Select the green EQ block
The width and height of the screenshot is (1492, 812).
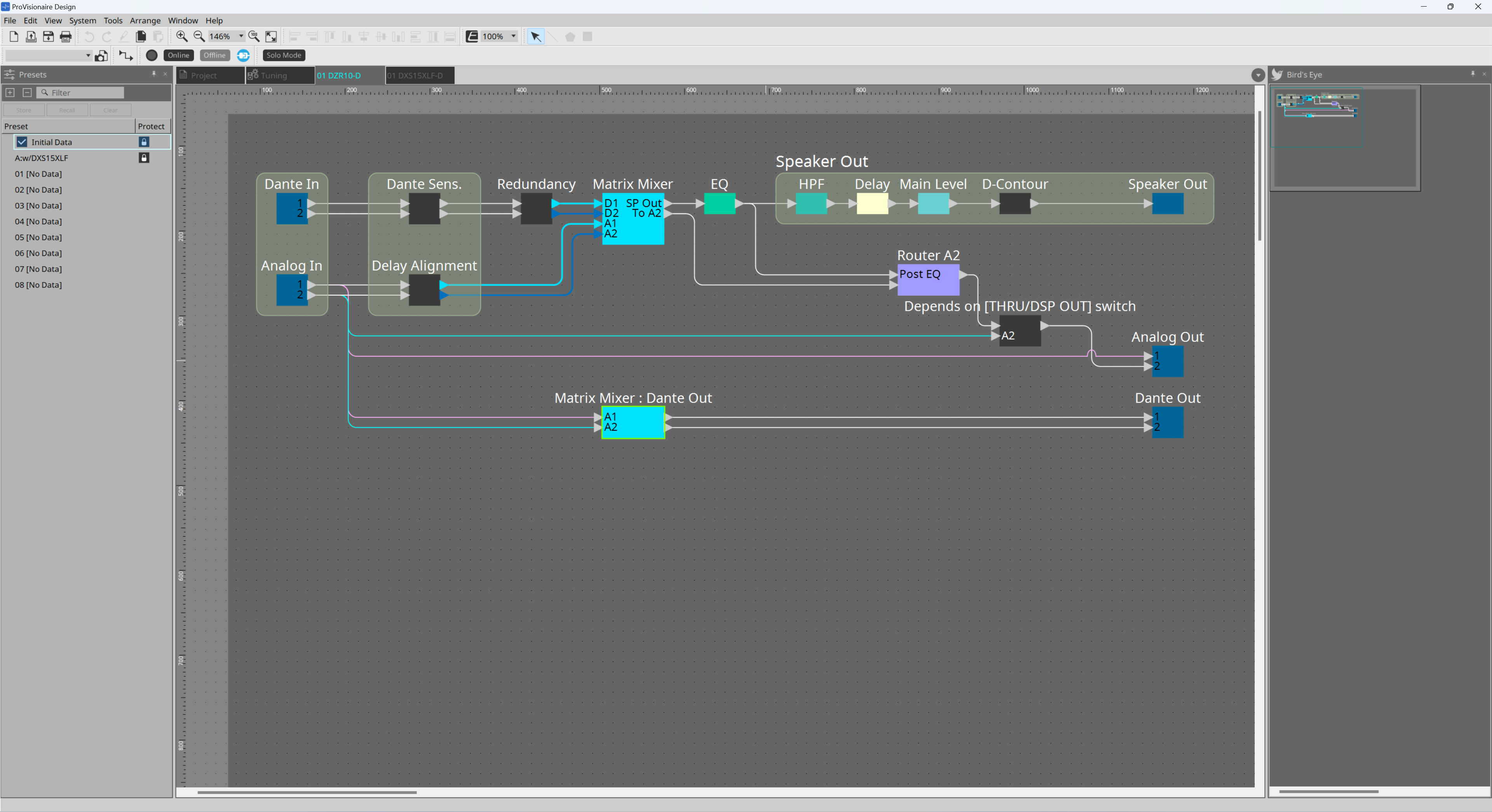(719, 204)
